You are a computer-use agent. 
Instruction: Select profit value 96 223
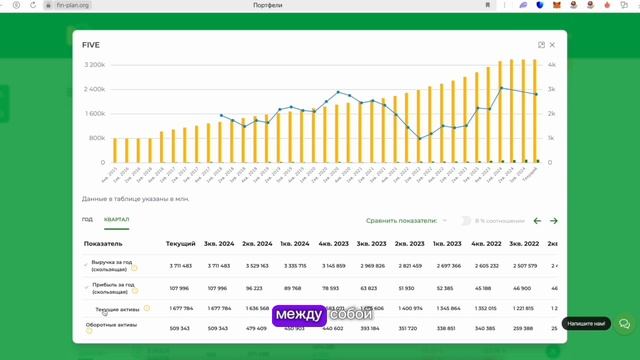(254, 288)
